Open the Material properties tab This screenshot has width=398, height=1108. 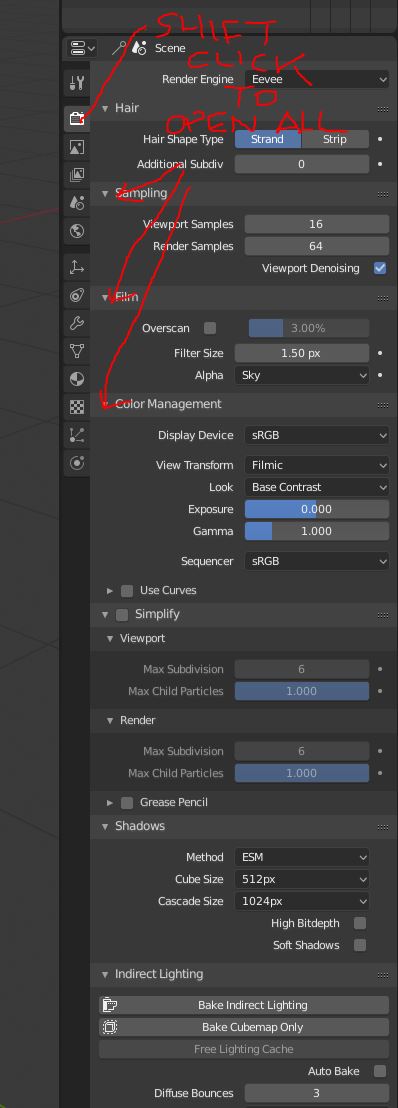click(77, 379)
